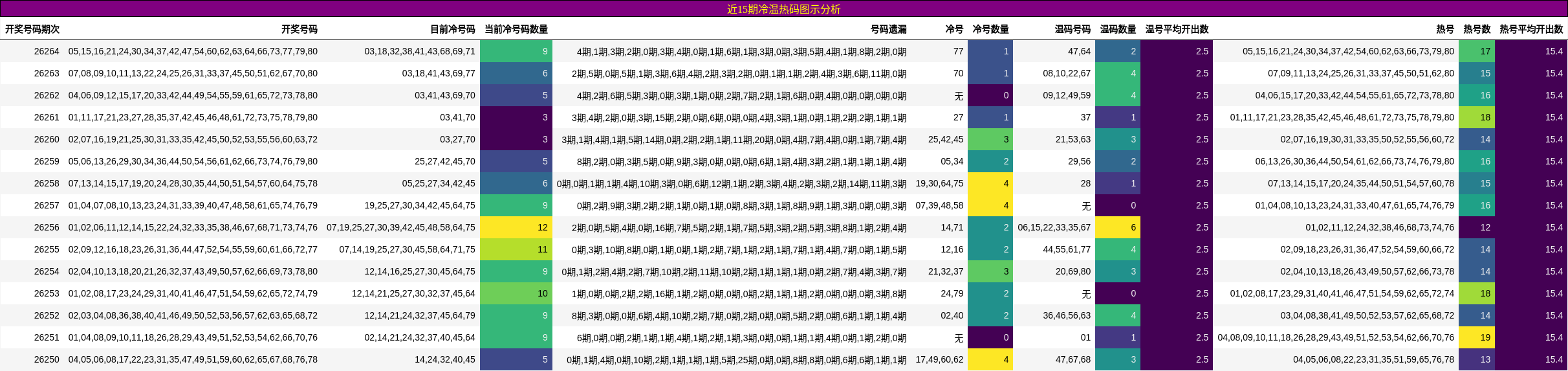Select warm numbers 06,15,22,33,35,67
Viewport: 1568px width, 371px height.
pos(1054,227)
